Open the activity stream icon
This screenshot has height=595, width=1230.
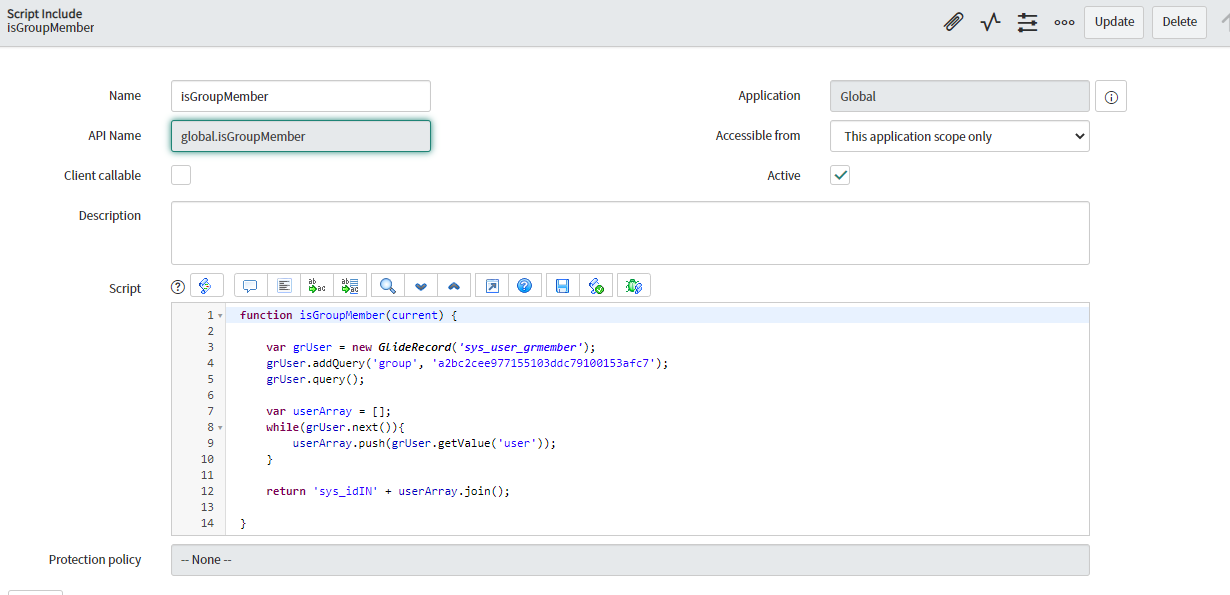(990, 22)
